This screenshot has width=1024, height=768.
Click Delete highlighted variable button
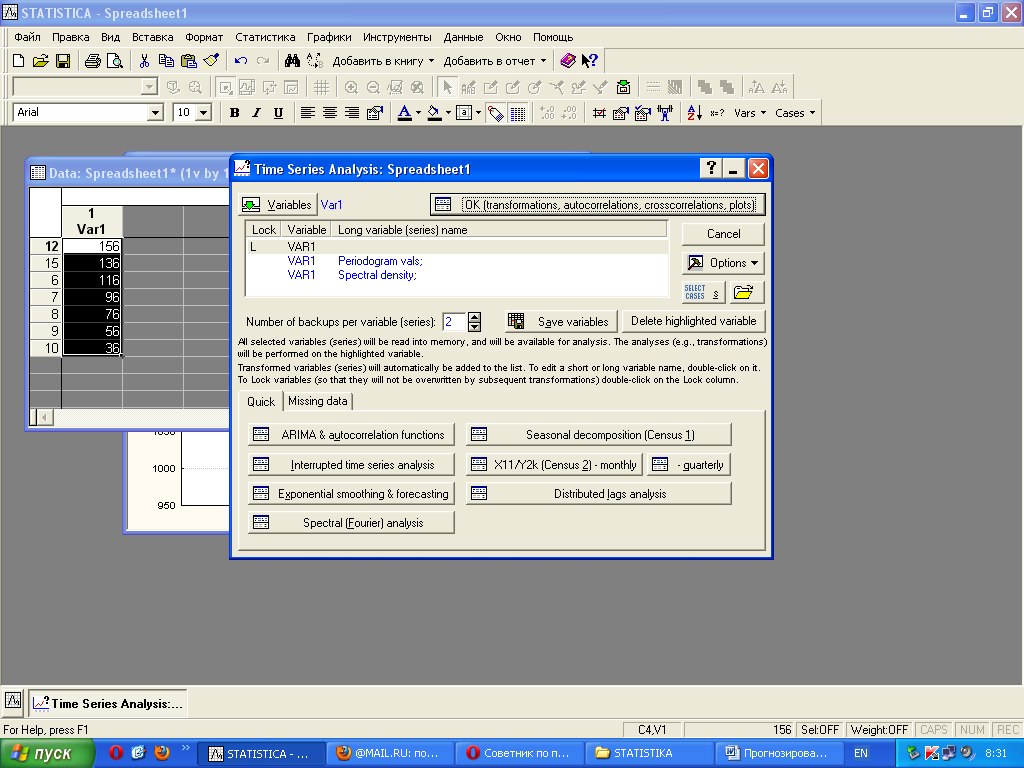point(694,321)
